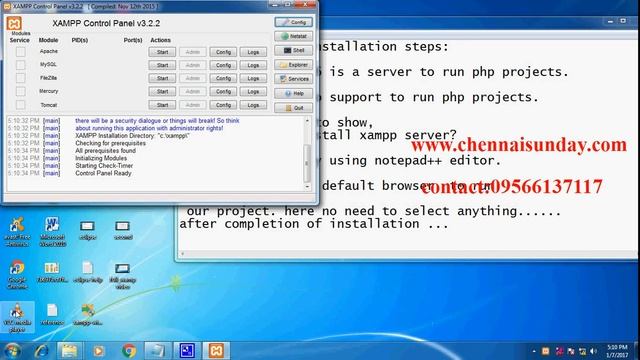This screenshot has width=640, height=360.
Task: Click XAMPP log scrollbar up arrow
Action: (x=307, y=121)
